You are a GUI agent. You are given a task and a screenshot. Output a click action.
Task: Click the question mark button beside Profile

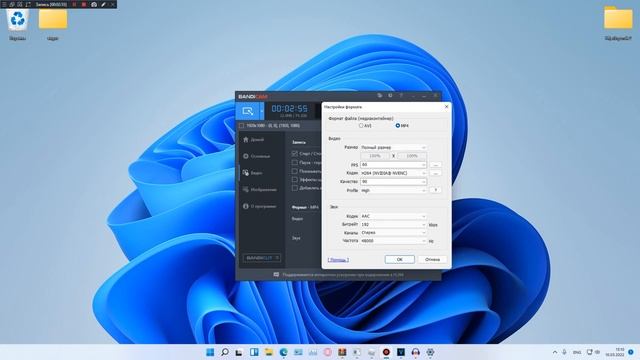coord(436,190)
